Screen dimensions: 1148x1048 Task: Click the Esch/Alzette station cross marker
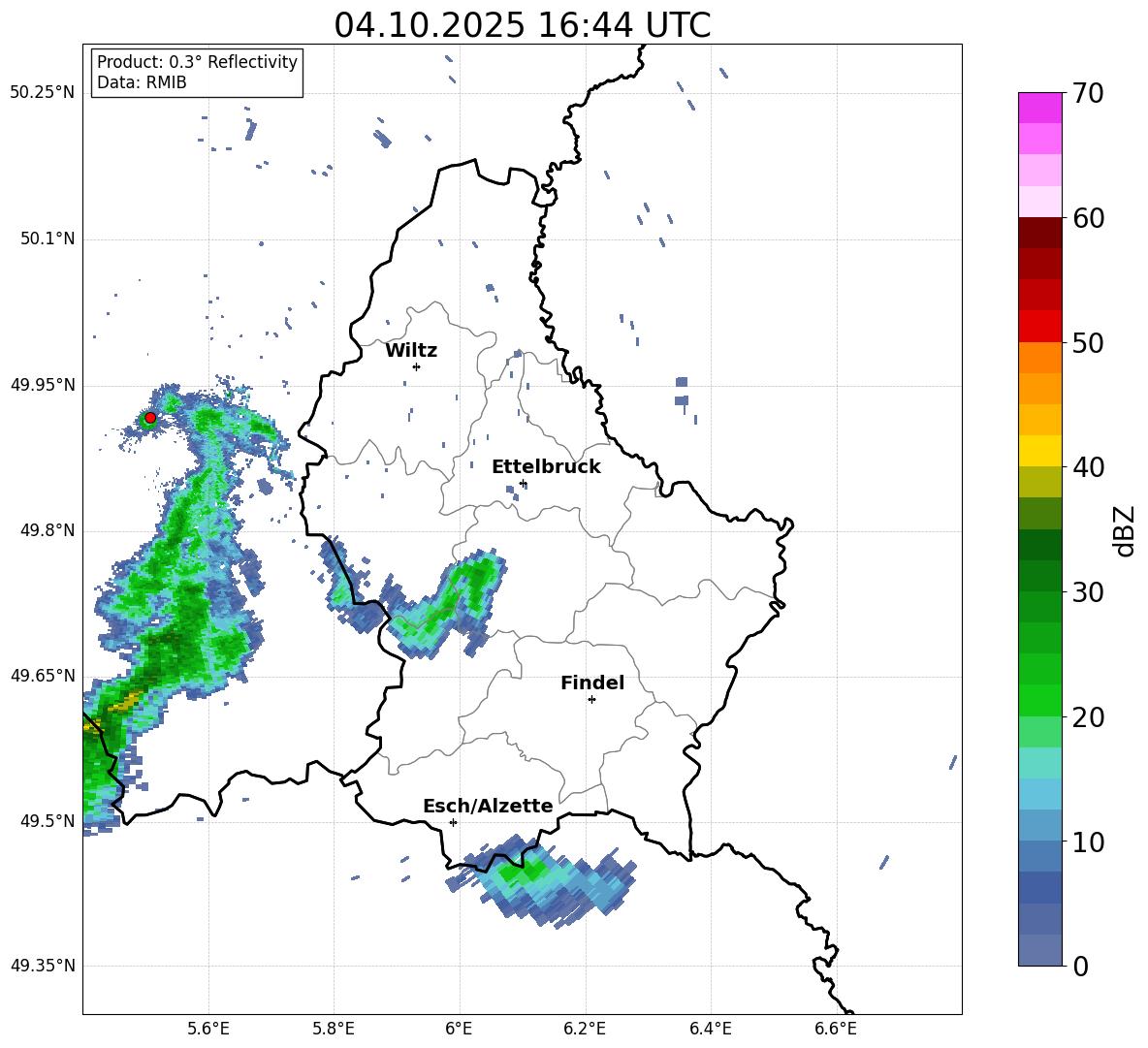pos(453,822)
